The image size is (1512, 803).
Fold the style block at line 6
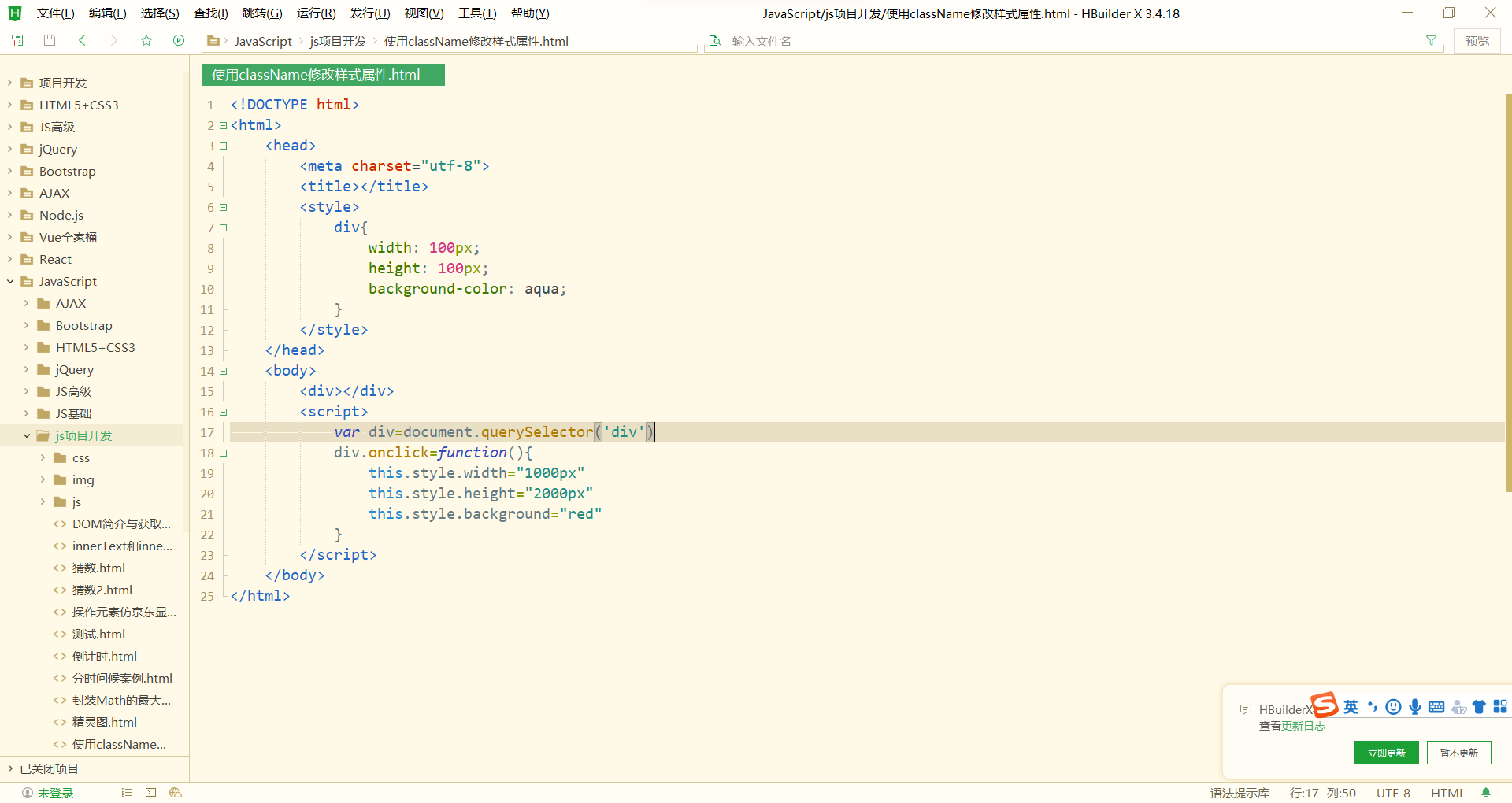224,207
